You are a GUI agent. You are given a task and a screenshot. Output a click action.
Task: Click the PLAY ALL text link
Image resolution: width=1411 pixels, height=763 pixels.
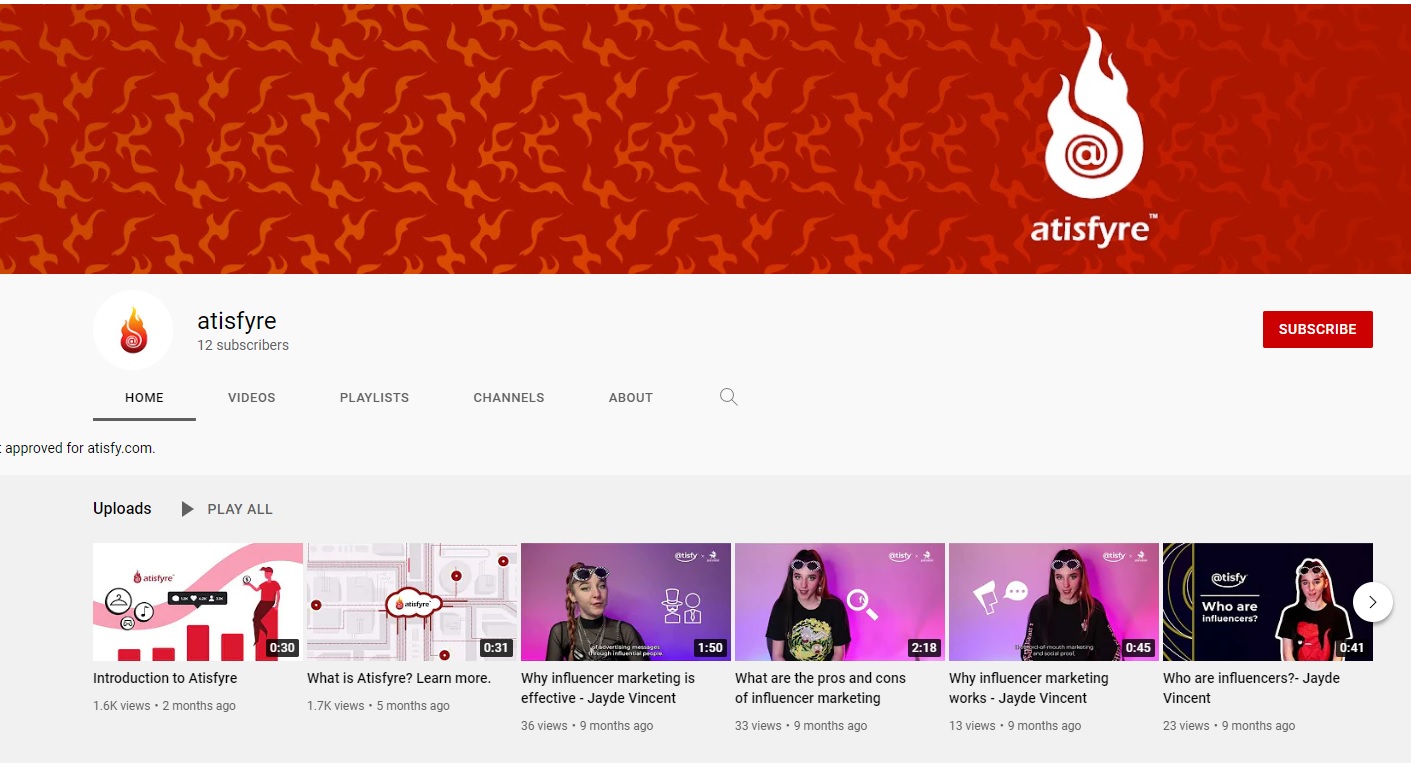tap(240, 509)
